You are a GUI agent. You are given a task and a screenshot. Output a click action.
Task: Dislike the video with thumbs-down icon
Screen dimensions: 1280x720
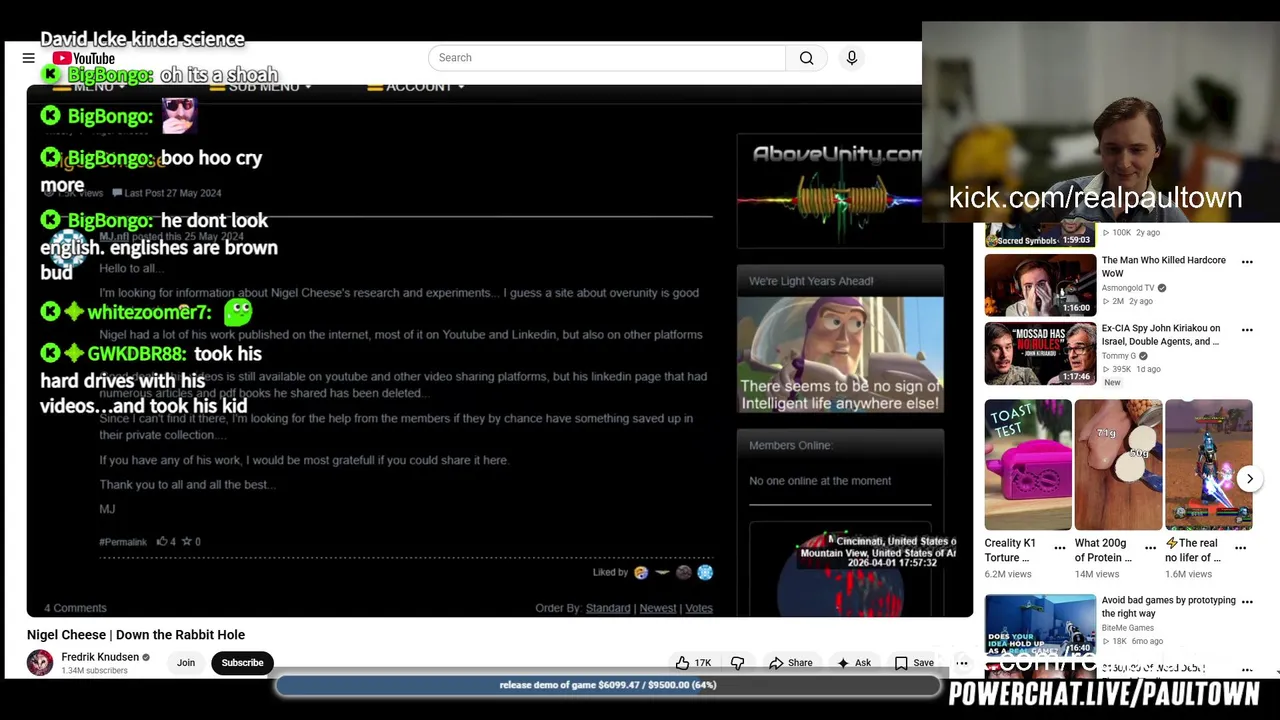click(738, 663)
